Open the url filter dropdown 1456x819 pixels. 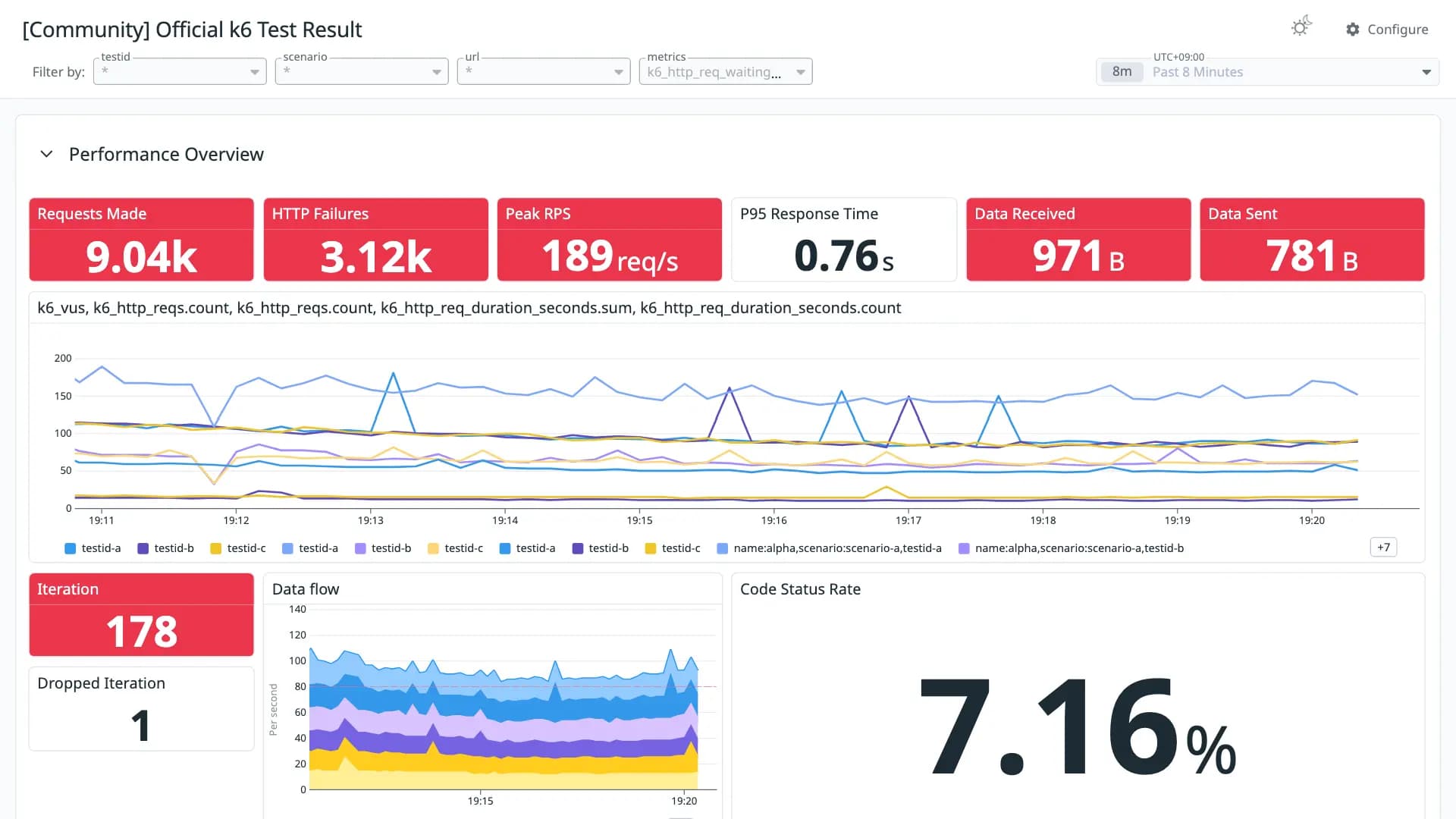[544, 71]
